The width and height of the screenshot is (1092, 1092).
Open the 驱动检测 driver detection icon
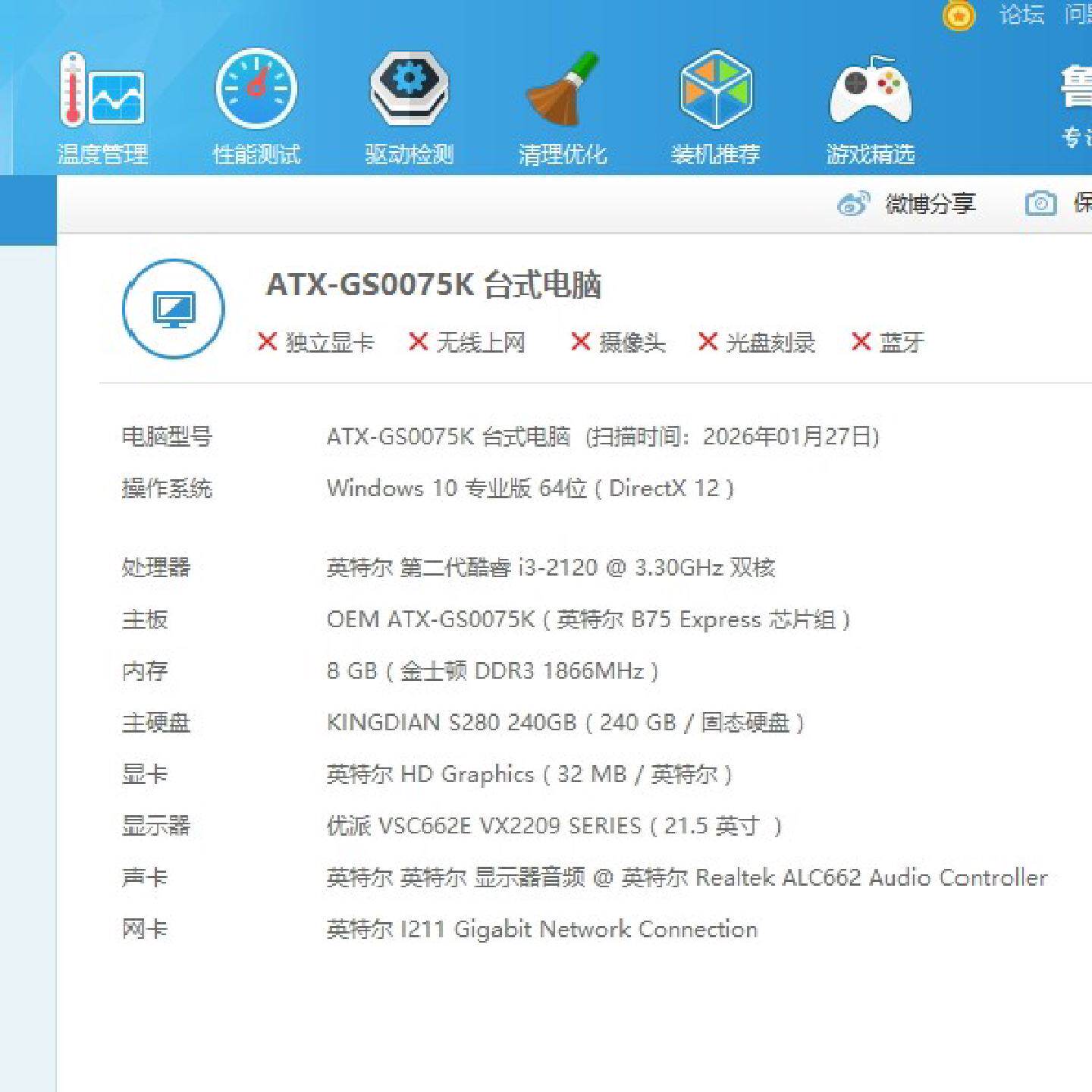pos(409,88)
